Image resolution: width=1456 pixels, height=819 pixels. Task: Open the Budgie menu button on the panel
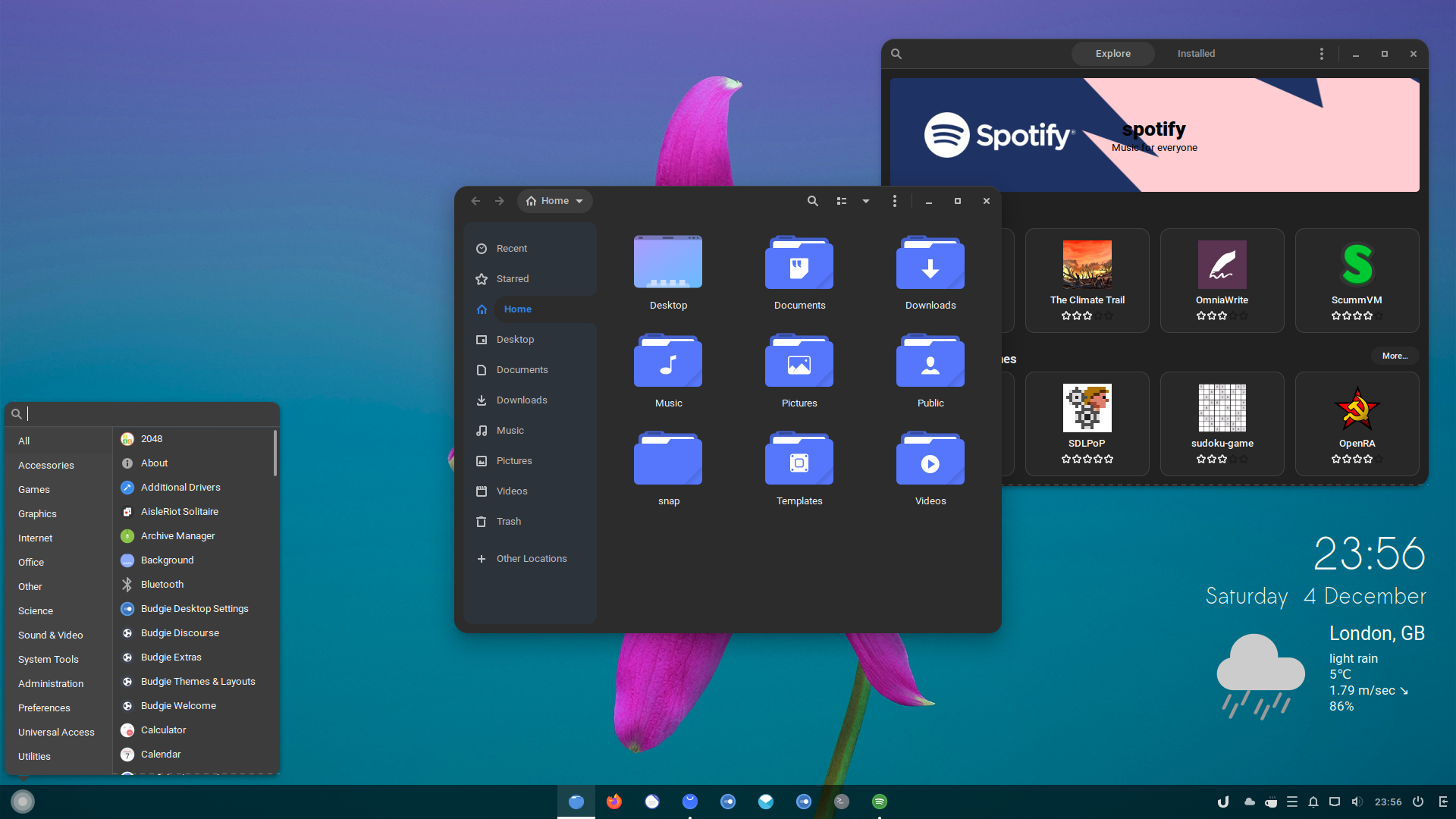23,802
